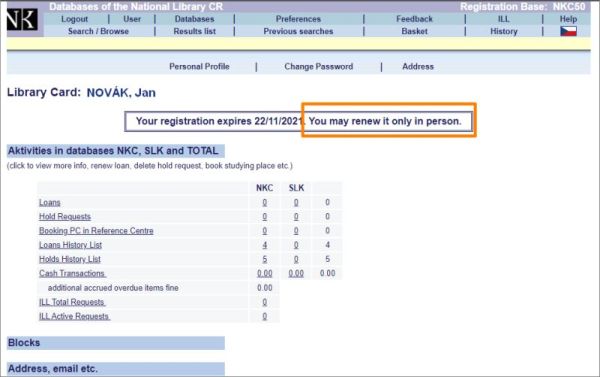
Task: Open the ILL menu item
Action: [x=504, y=19]
